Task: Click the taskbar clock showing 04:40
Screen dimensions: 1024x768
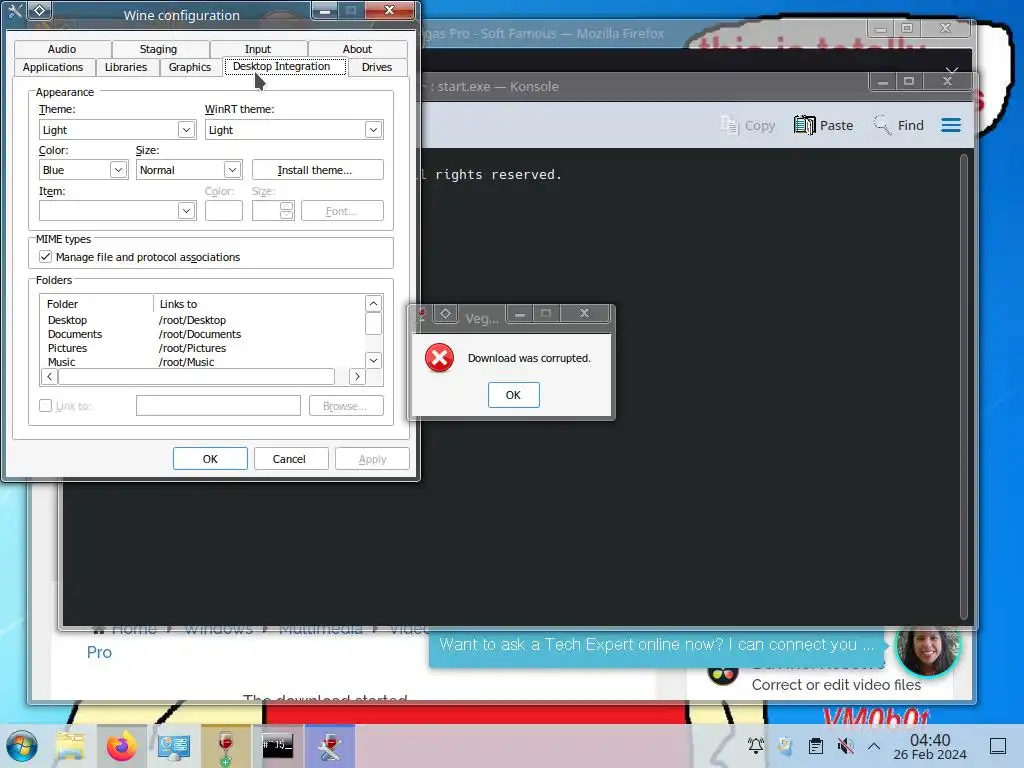Action: (930, 746)
